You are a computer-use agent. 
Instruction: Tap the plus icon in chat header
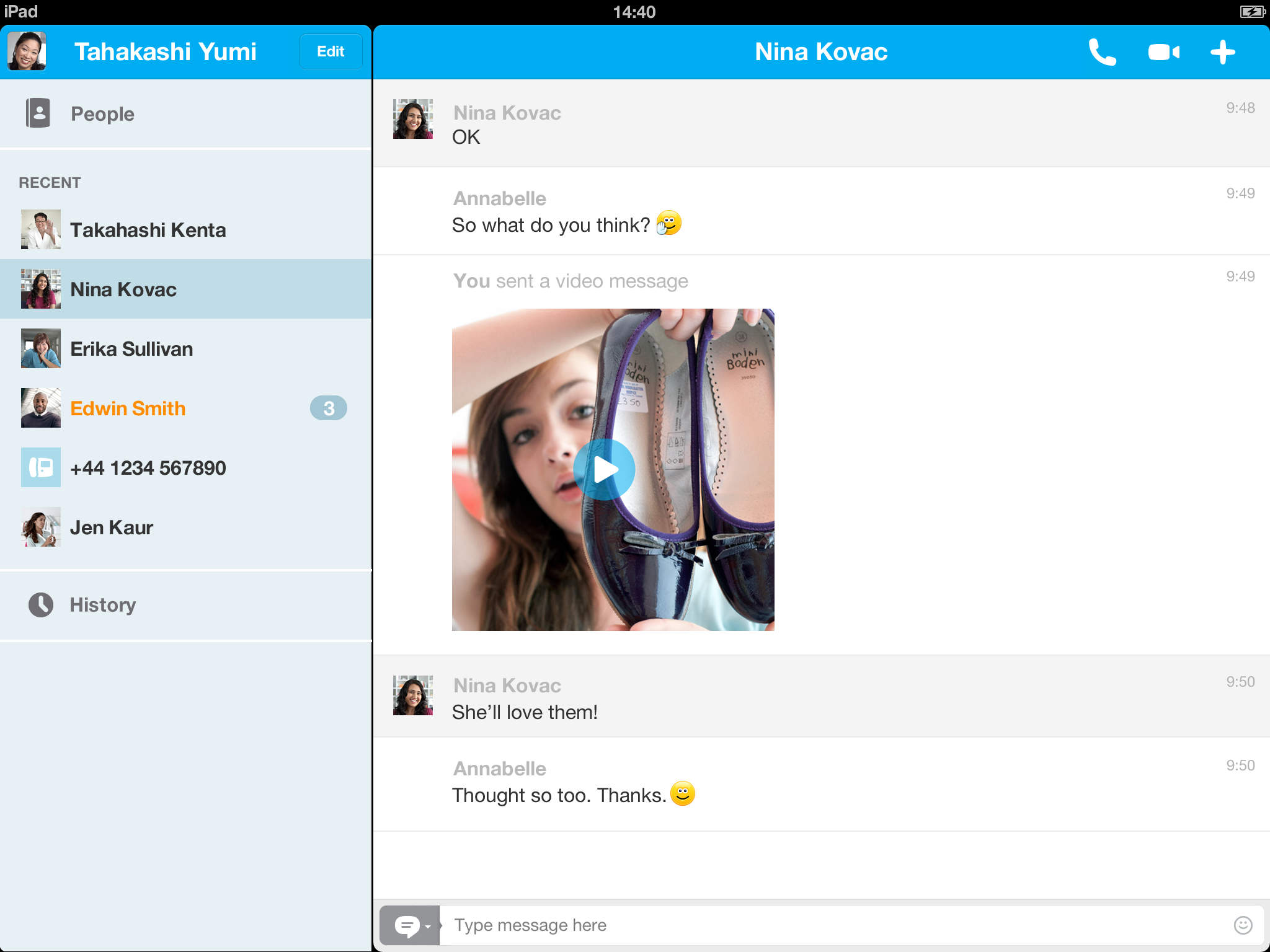[x=1222, y=52]
